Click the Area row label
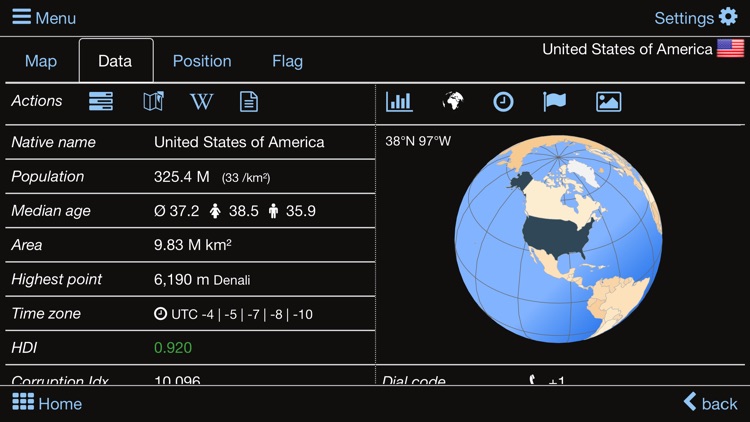Viewport: 750px width, 422px height. coord(27,245)
